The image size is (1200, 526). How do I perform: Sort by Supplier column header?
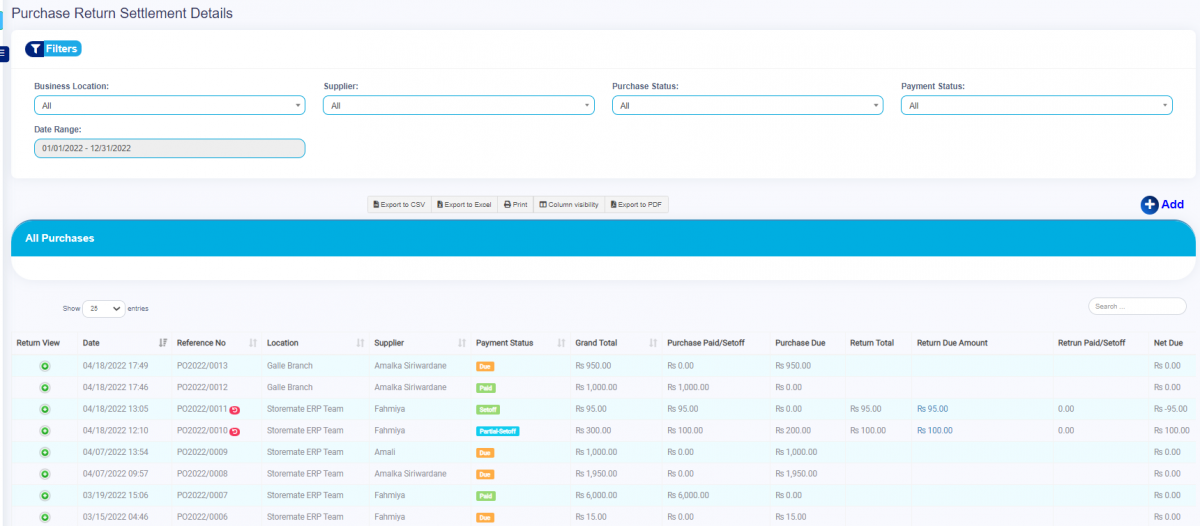click(420, 343)
